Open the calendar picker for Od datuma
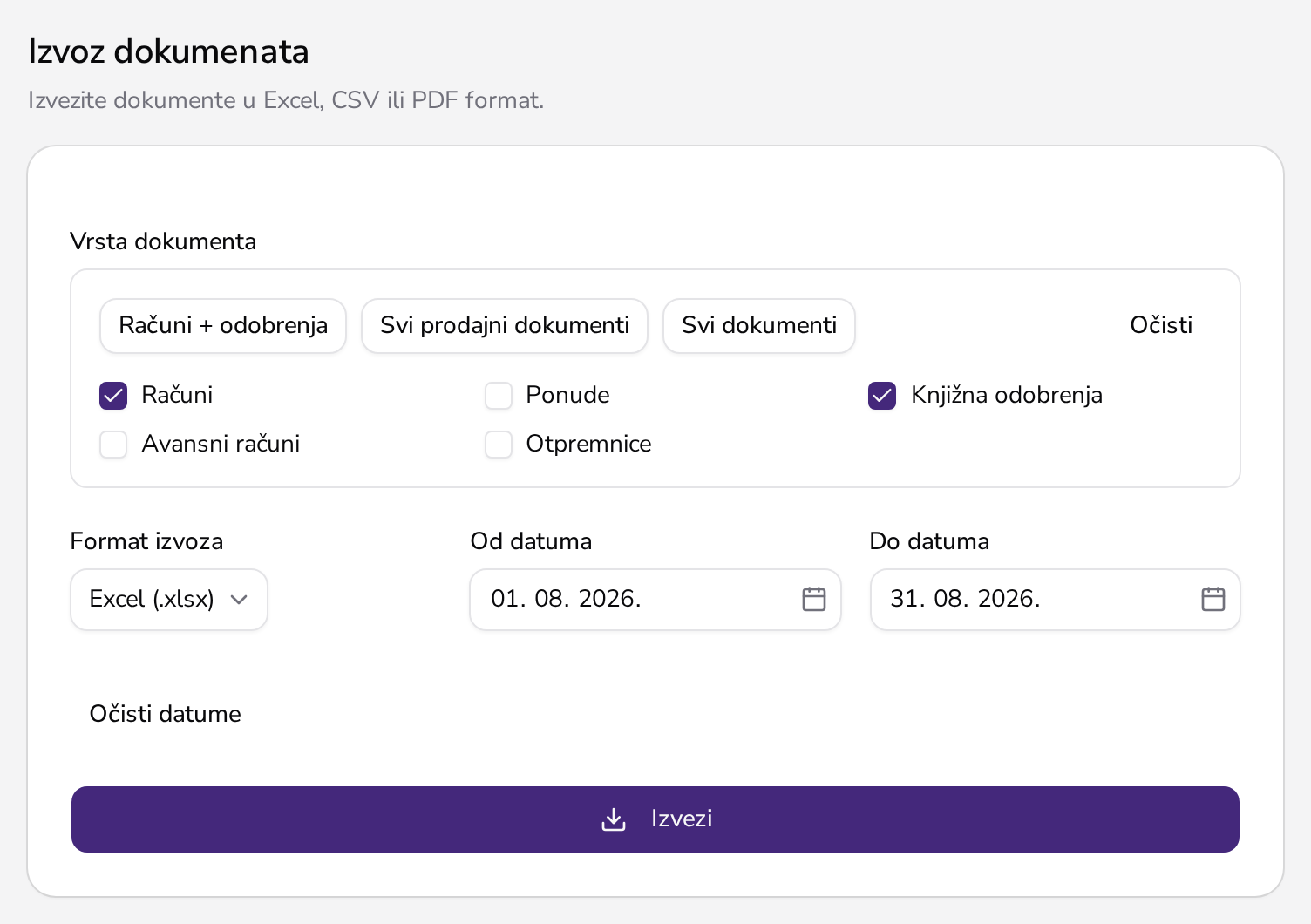 click(x=813, y=599)
